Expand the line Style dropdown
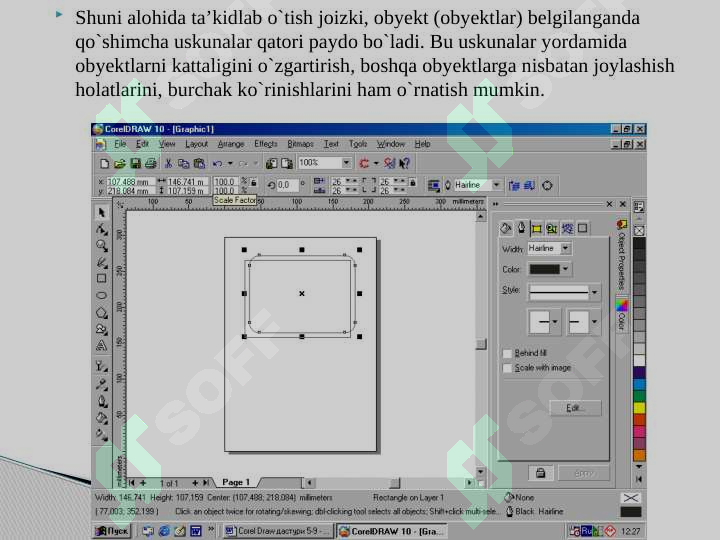The image size is (720, 540). [595, 292]
